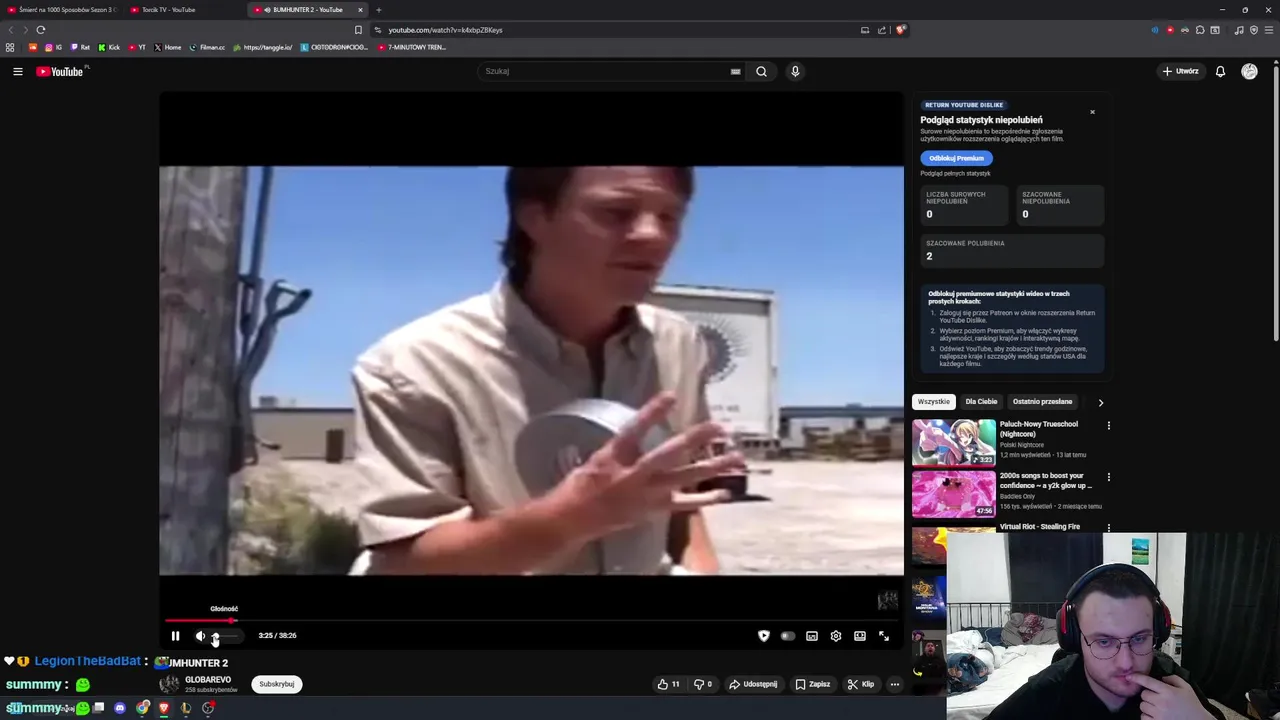The height and width of the screenshot is (720, 1280).
Task: Enter fullscreen mode
Action: pos(884,636)
